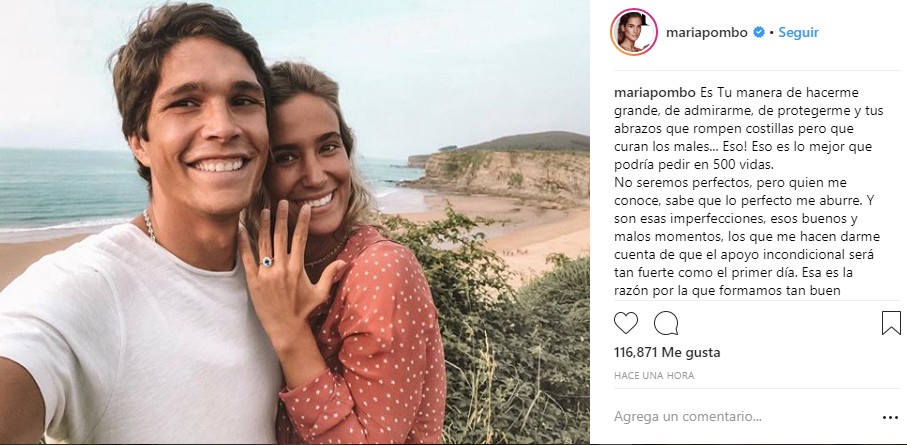Open comments via the speech bubble icon
Screen dimensions: 907x445
[x=666, y=323]
